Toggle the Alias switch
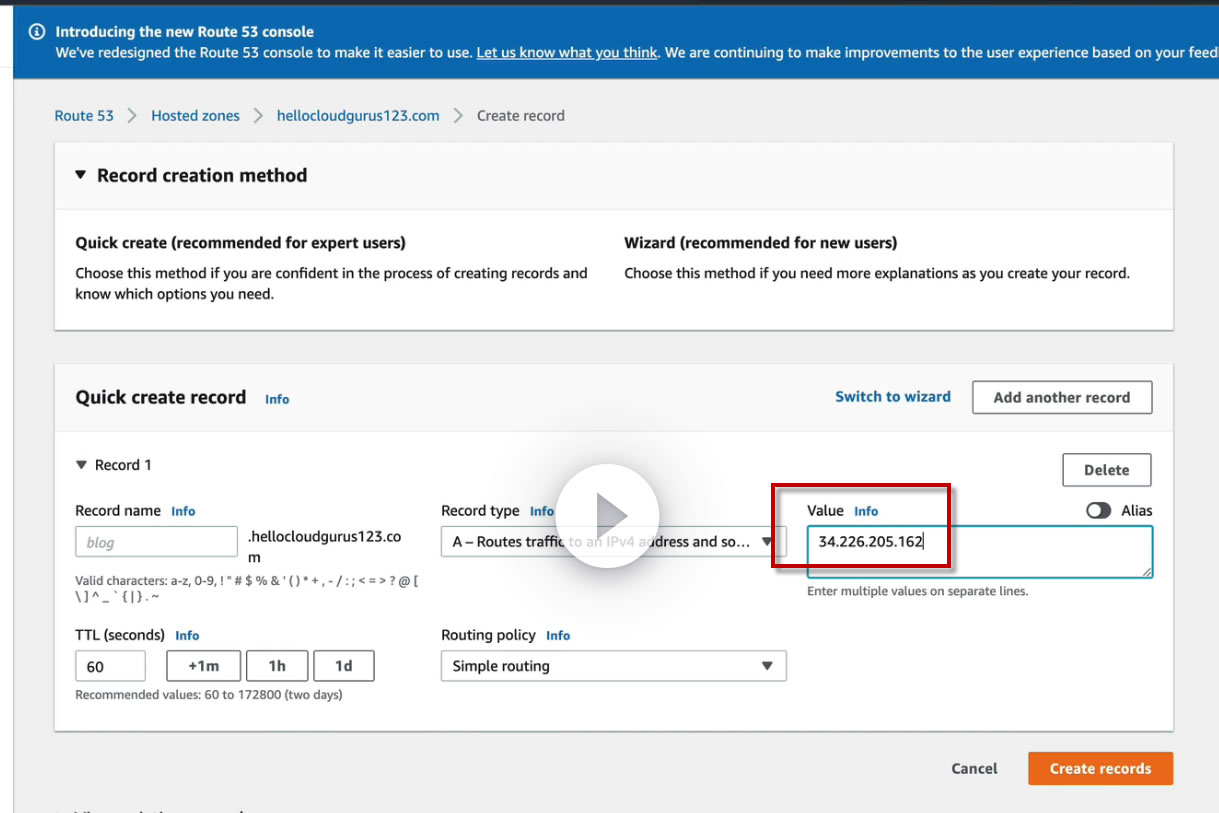1219x813 pixels. pos(1098,511)
